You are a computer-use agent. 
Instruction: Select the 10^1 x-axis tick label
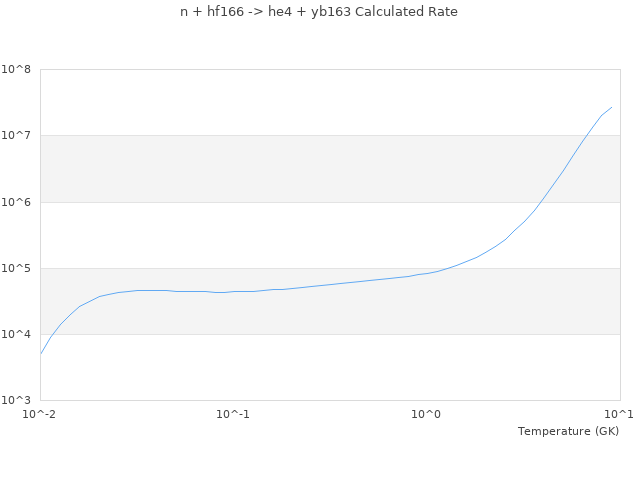tap(618, 414)
